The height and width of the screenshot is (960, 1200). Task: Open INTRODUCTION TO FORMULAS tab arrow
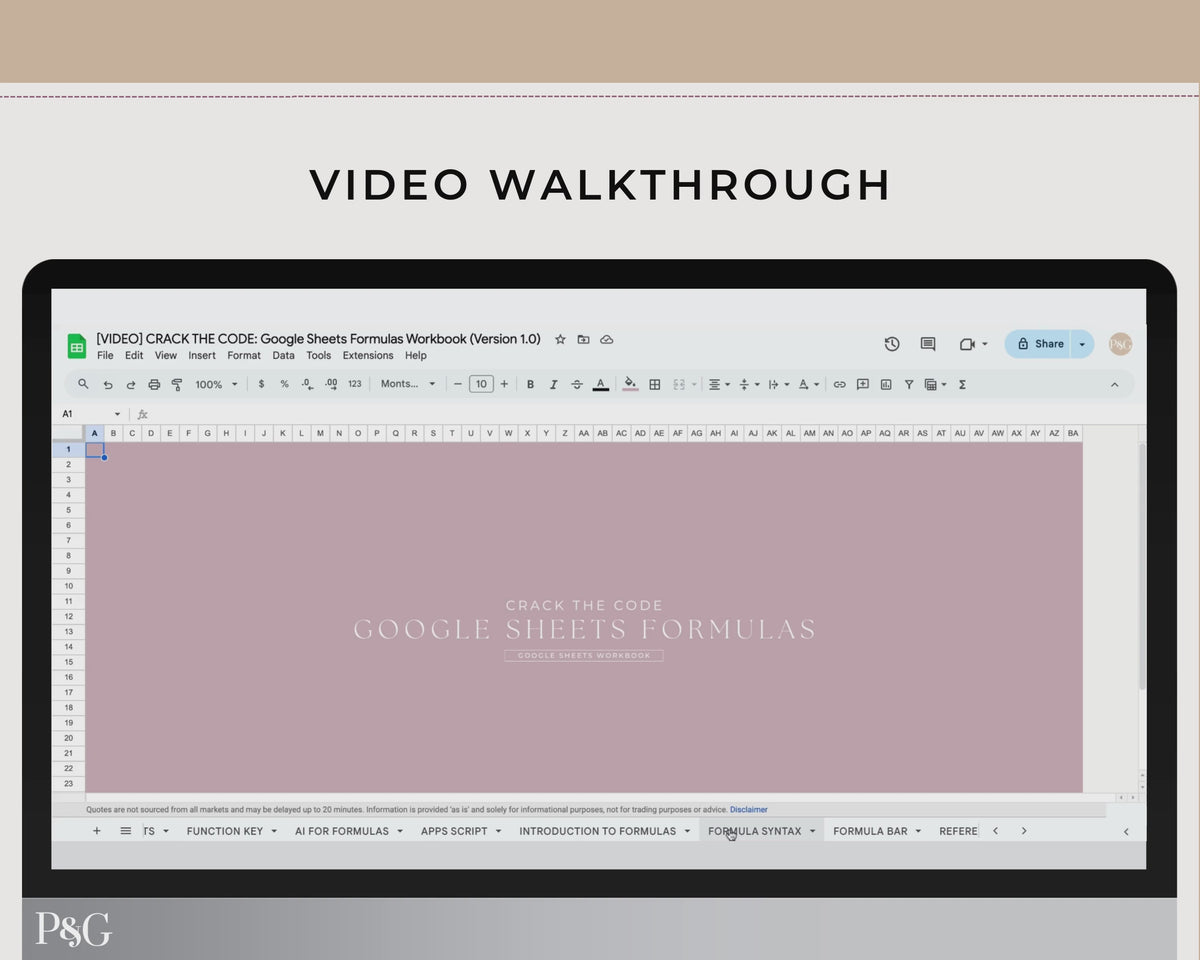687,831
